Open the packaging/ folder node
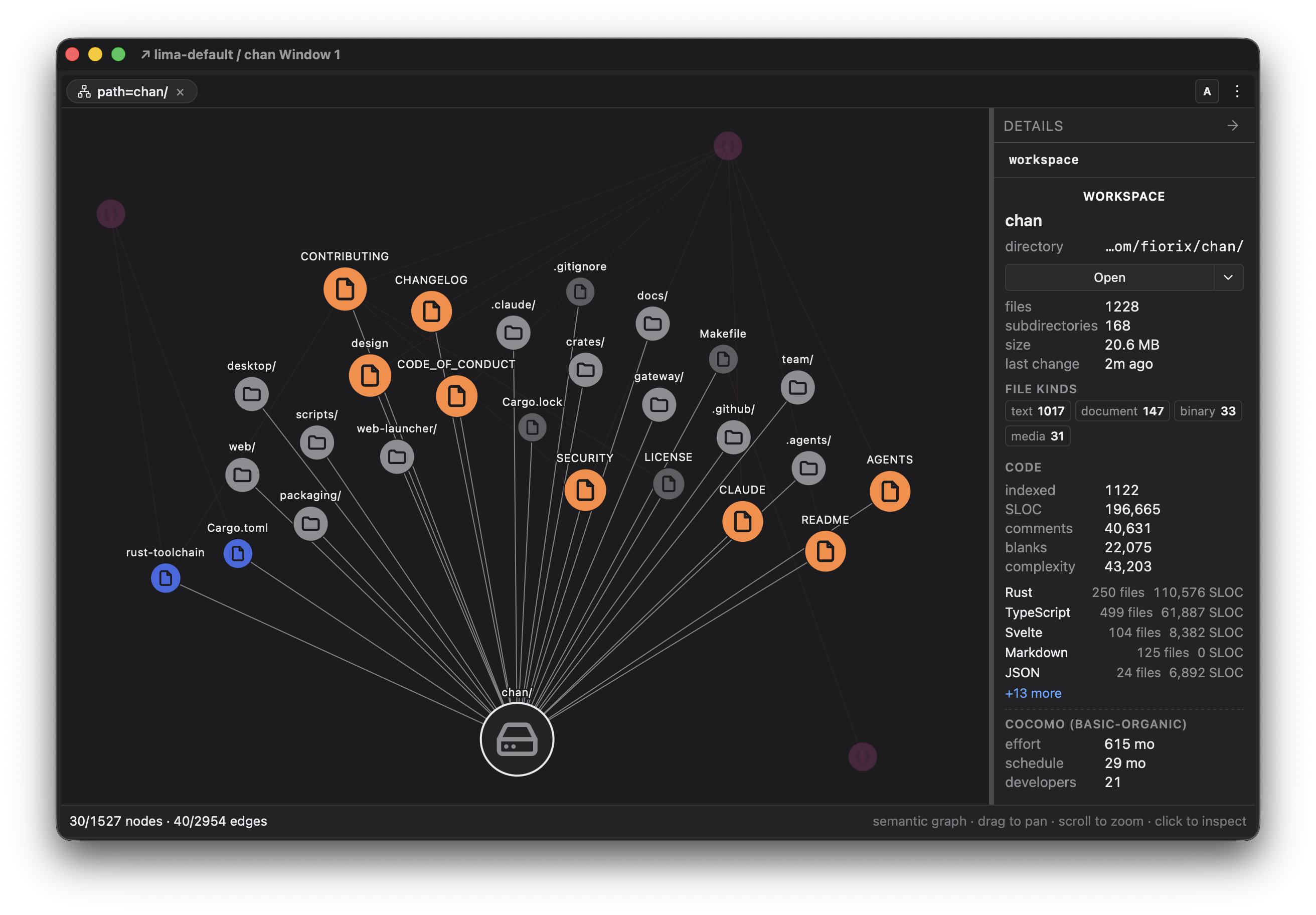Image resolution: width=1316 pixels, height=915 pixels. (310, 523)
